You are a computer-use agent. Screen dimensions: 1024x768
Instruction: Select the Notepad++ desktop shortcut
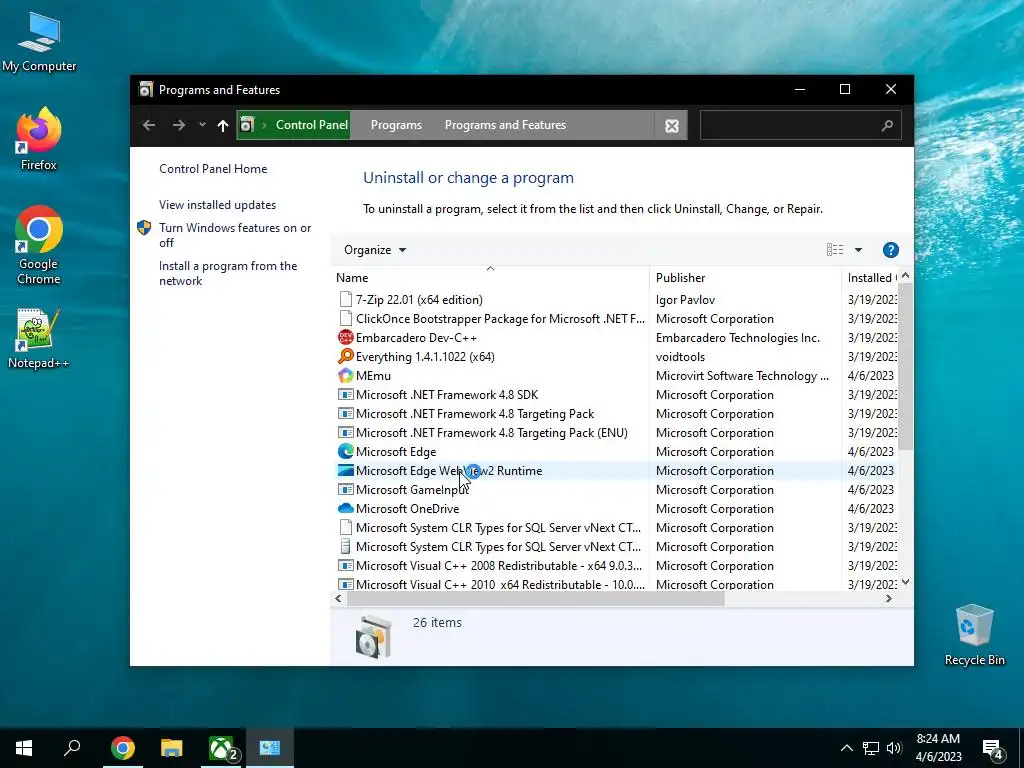(39, 339)
